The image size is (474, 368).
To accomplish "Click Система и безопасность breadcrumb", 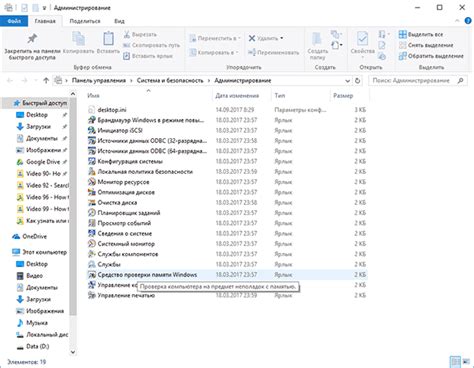I will [170, 80].
